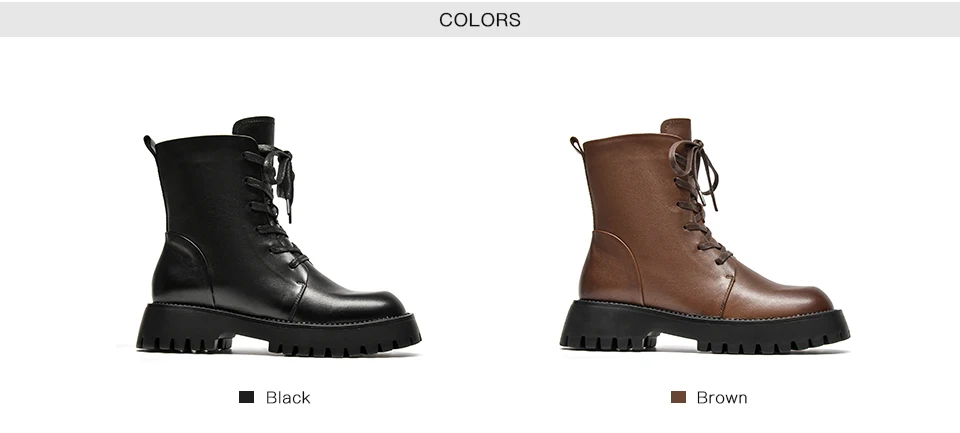Click the Black color label
The width and height of the screenshot is (960, 433).
288,397
